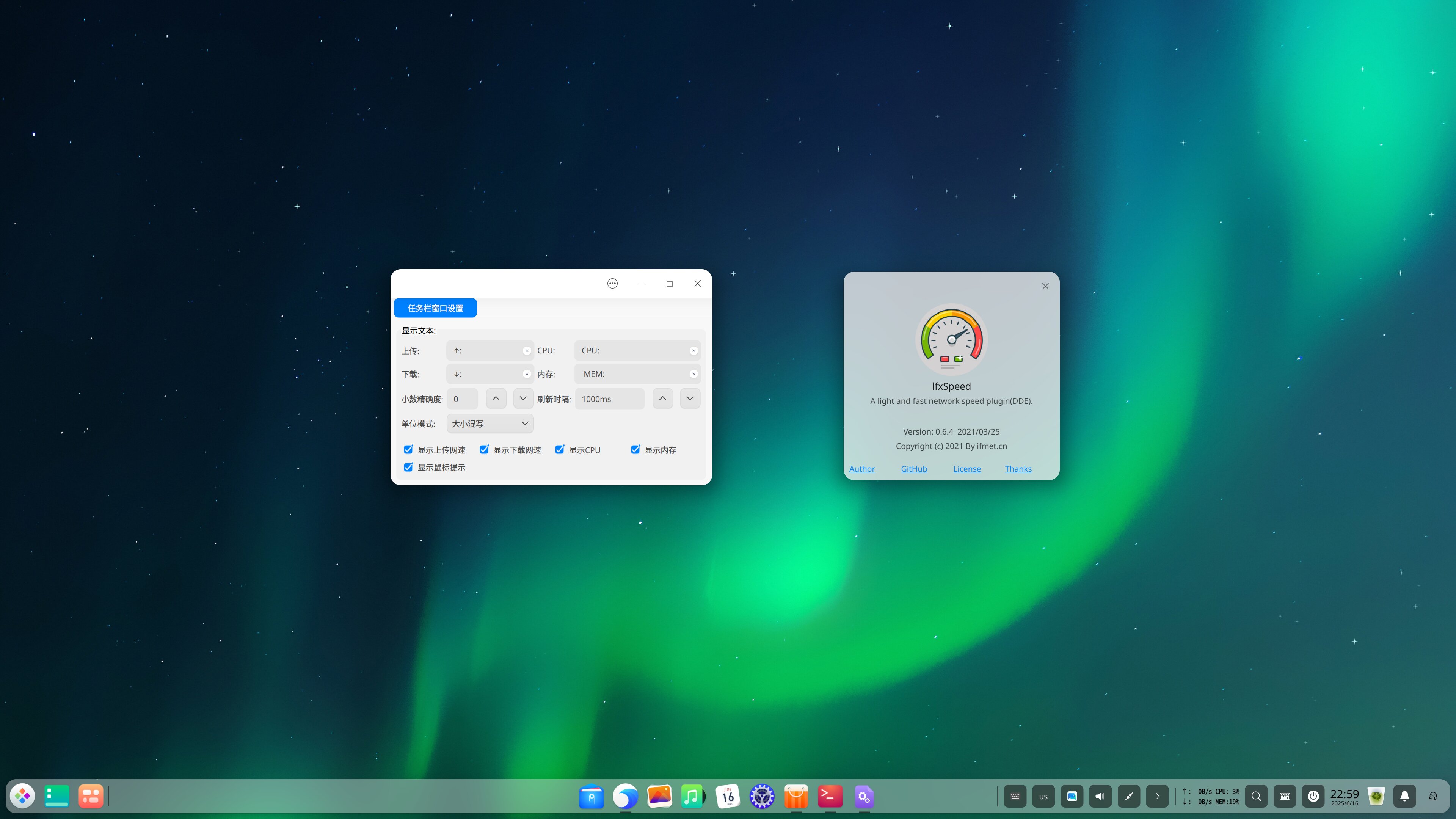Open the calendar app in dock
1456x819 pixels.
click(x=728, y=796)
